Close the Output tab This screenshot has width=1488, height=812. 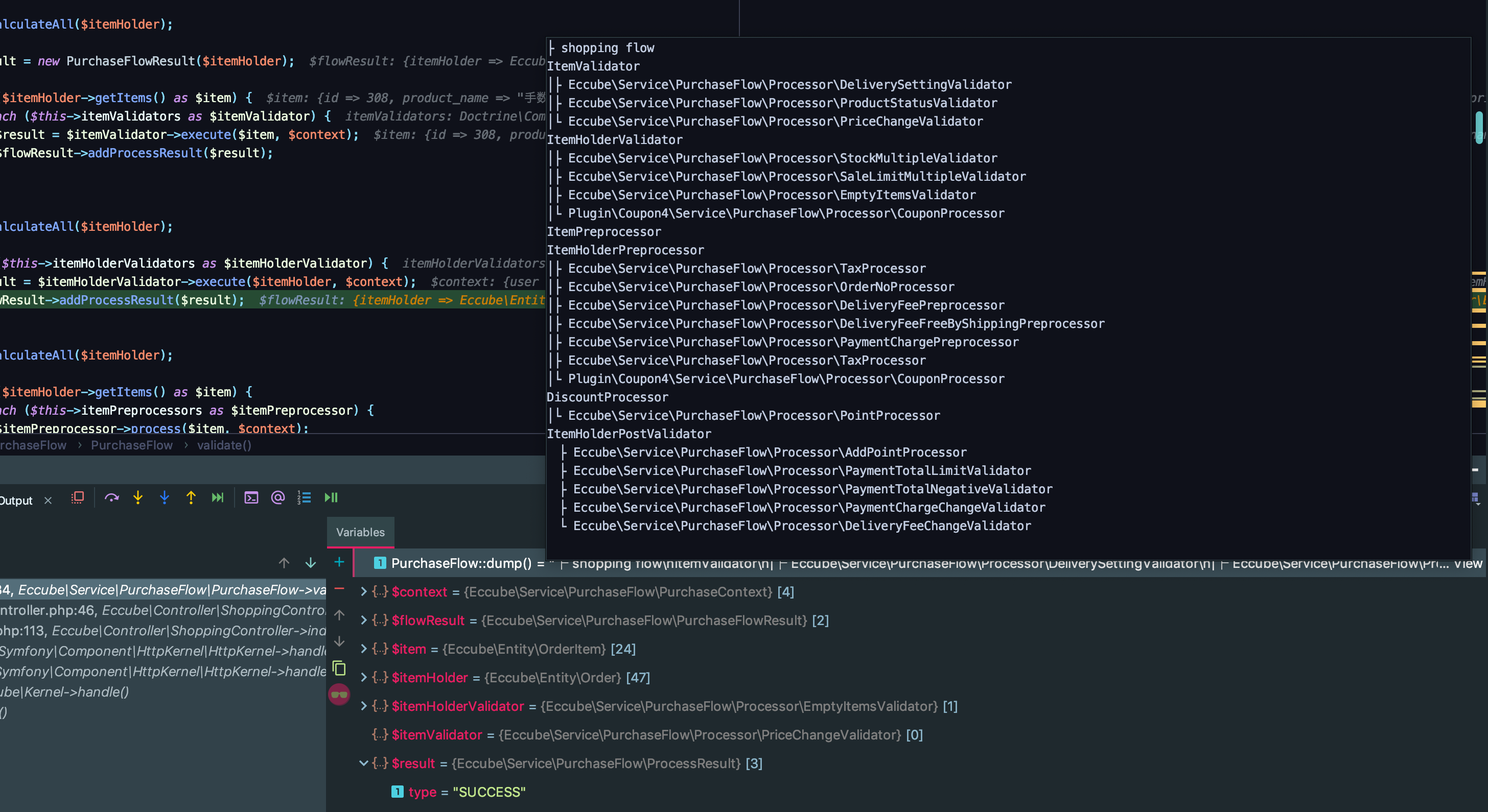click(48, 500)
